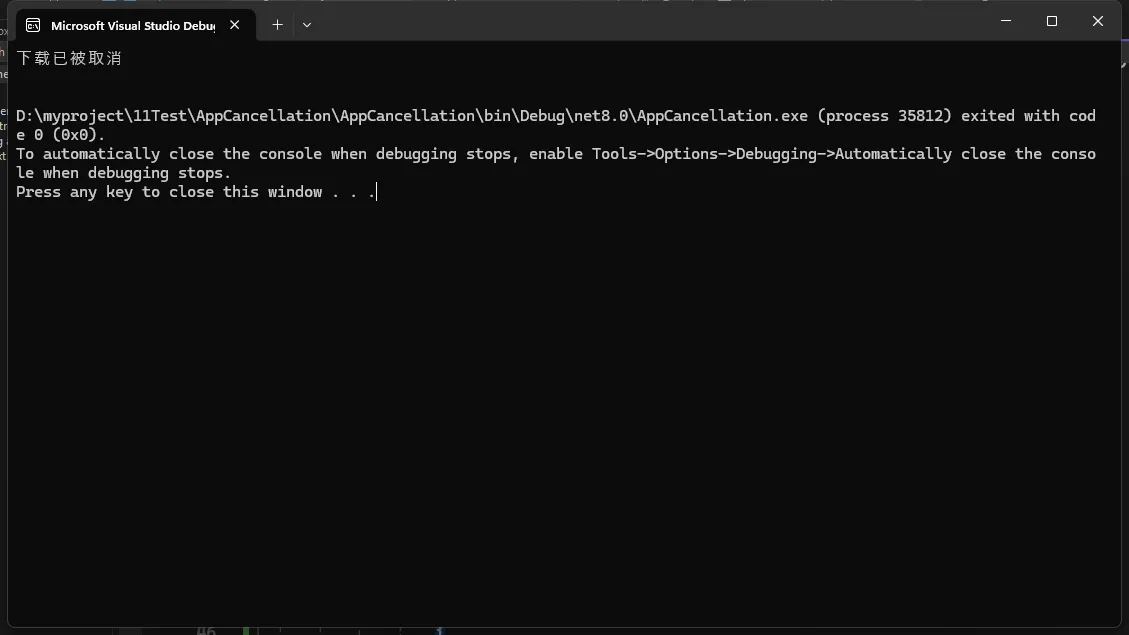
Task: Close the terminal window
Action: pos(1097,21)
